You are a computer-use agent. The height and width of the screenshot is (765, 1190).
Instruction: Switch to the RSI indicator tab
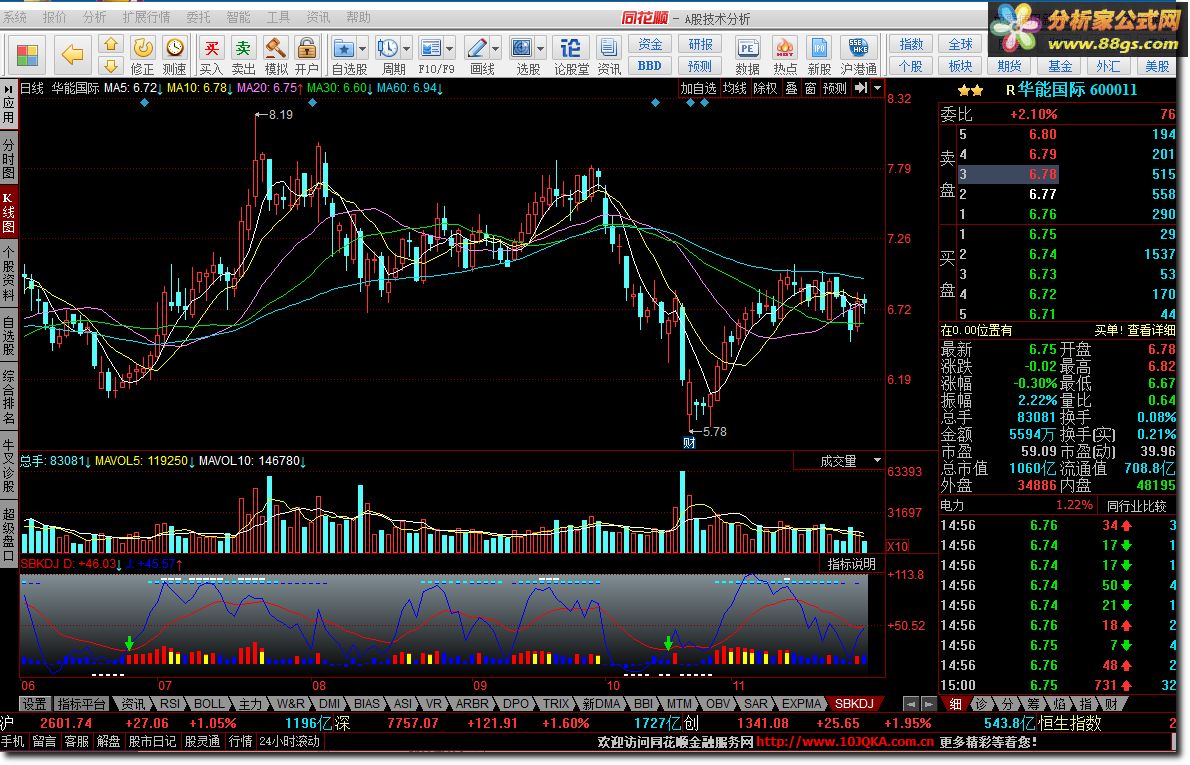[171, 704]
